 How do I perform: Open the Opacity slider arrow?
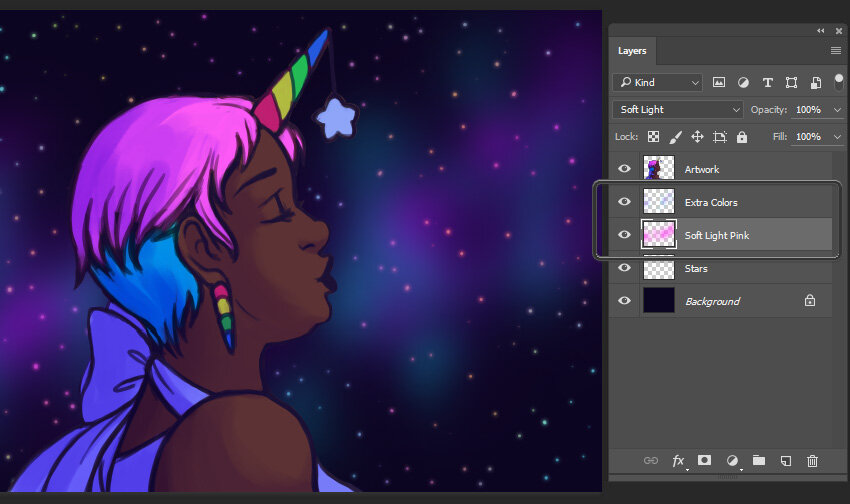[837, 109]
